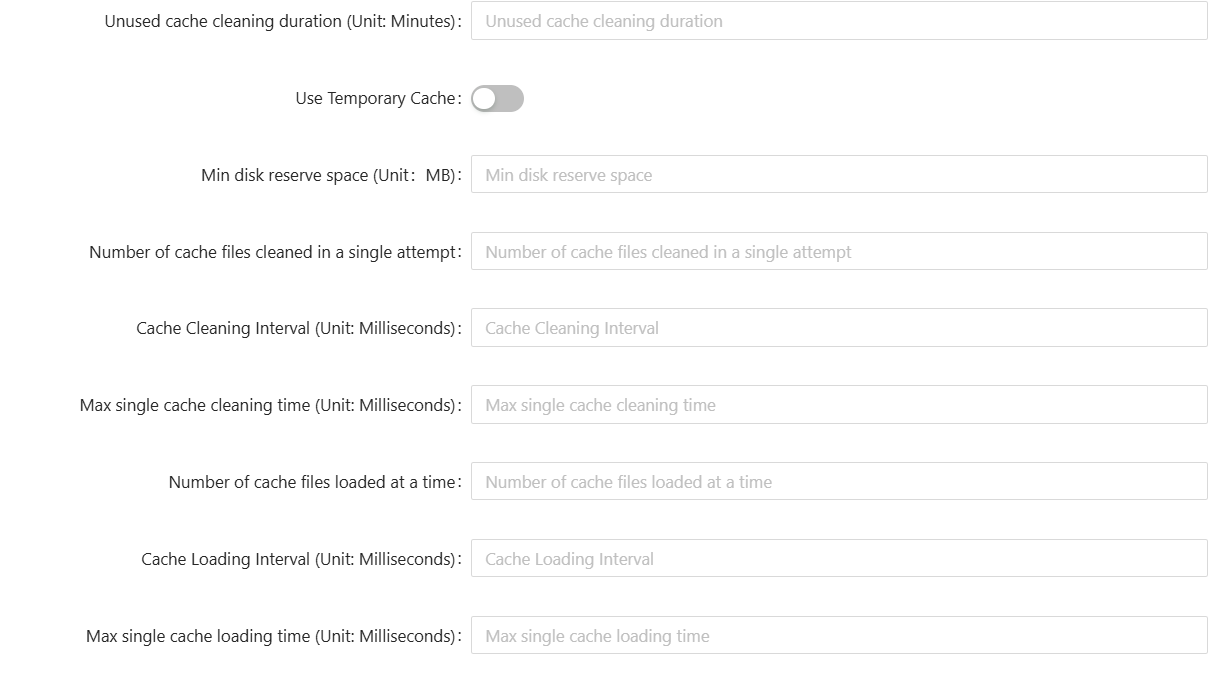Viewport: 1230px width, 683px height.
Task: Click the Max single cache cleaning time input
Action: click(x=838, y=405)
